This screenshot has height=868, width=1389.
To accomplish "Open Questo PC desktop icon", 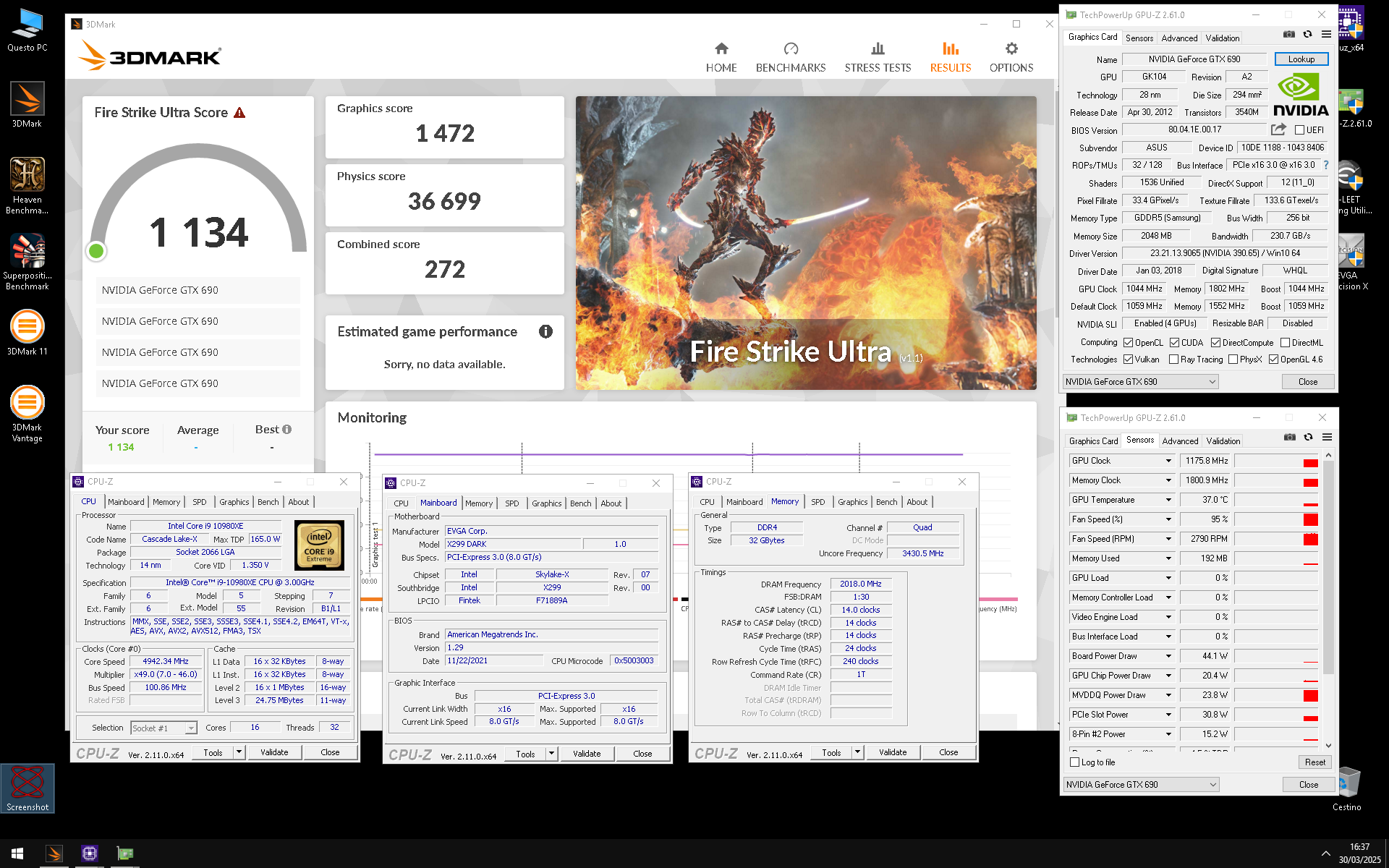I will point(27,30).
